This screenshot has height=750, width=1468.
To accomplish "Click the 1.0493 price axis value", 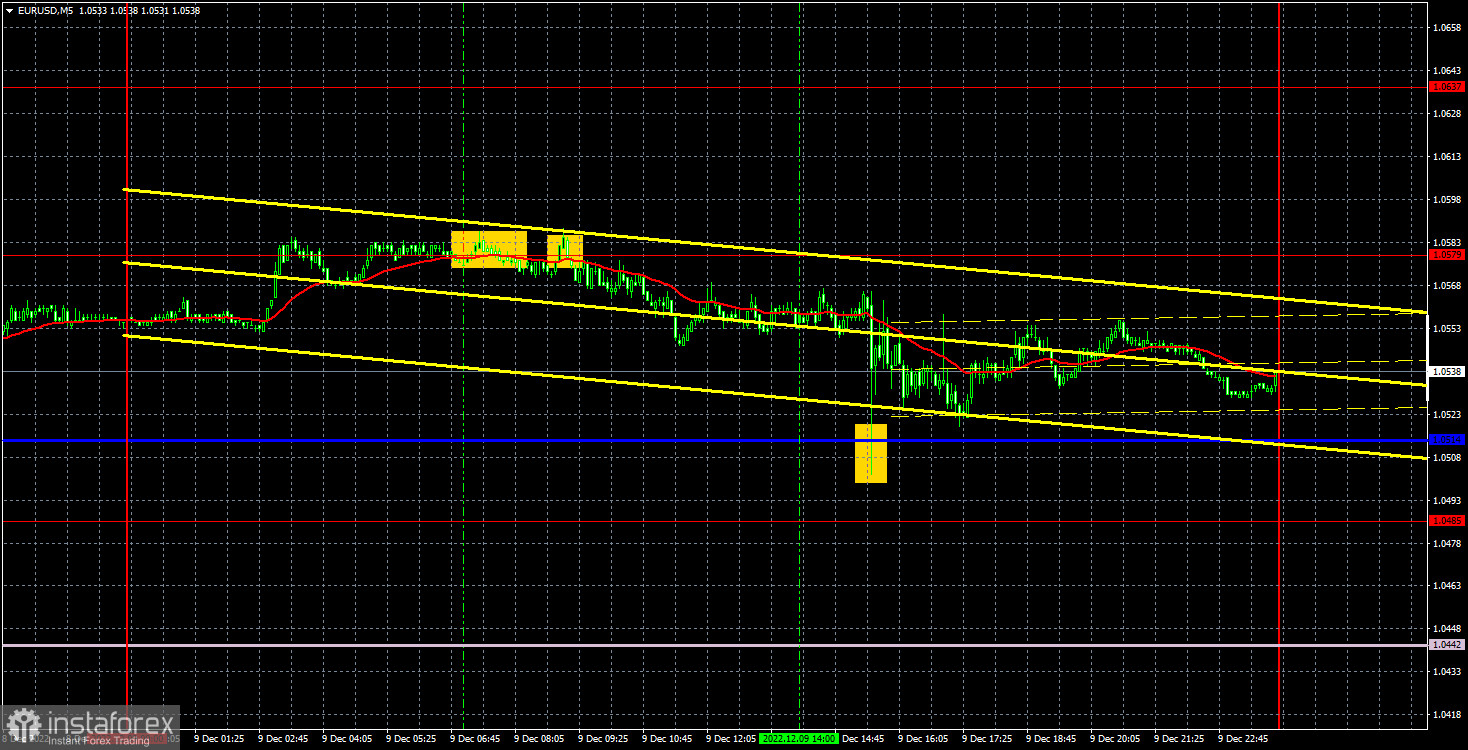I will (x=1447, y=500).
